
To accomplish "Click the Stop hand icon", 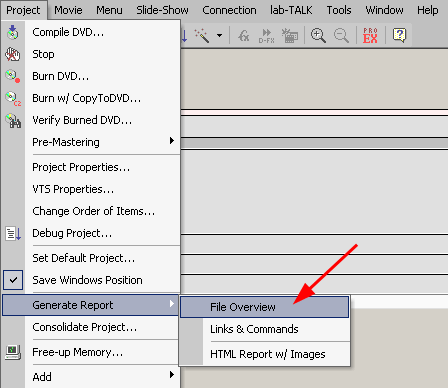I will pos(13,54).
